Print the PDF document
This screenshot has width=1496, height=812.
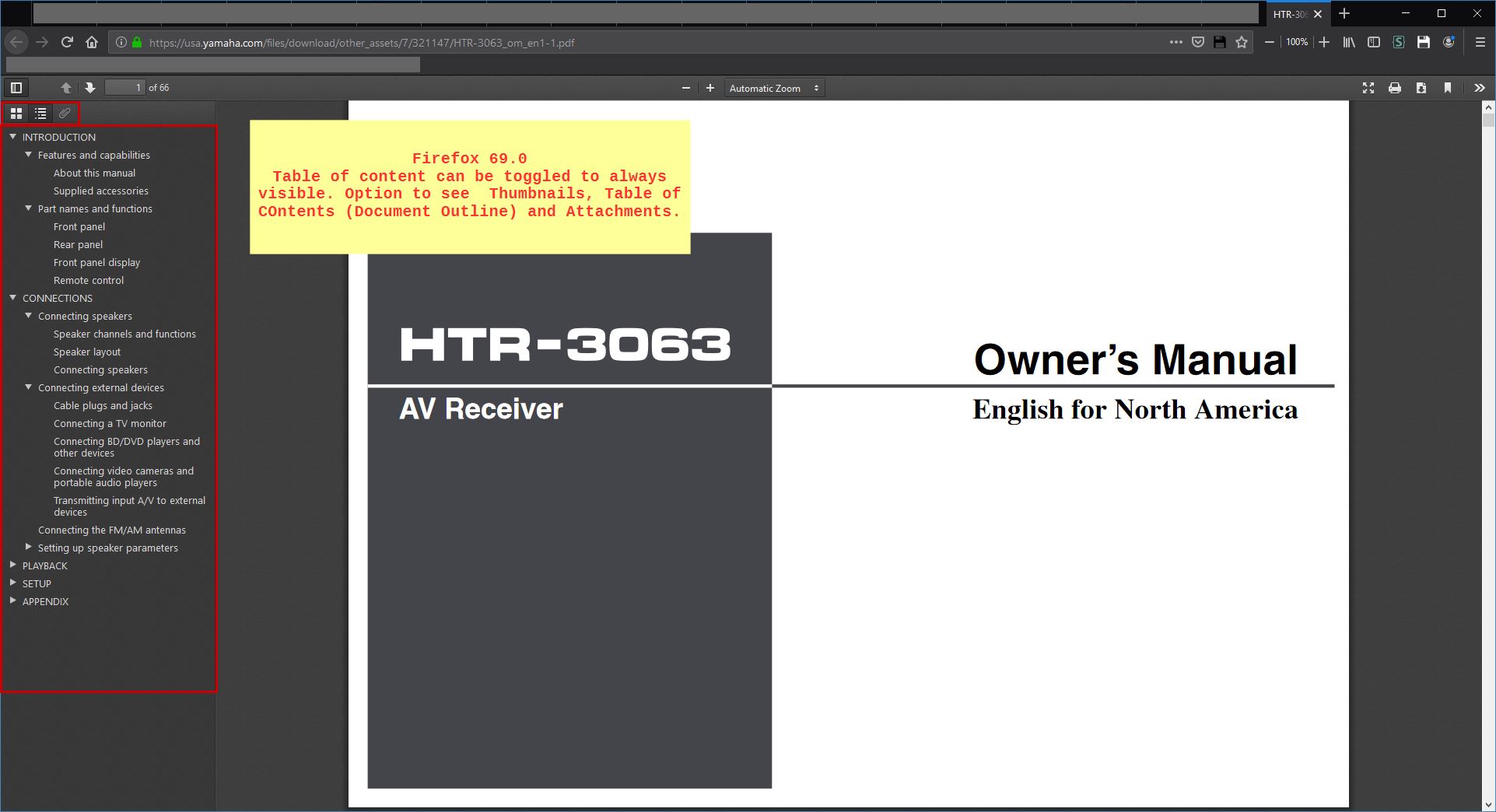(1394, 87)
